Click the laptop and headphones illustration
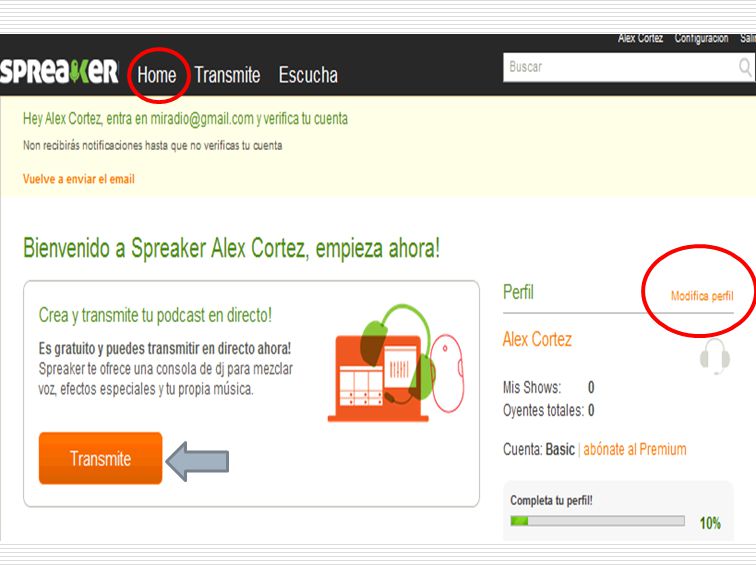Screen dimensions: 756x567 pos(396,364)
